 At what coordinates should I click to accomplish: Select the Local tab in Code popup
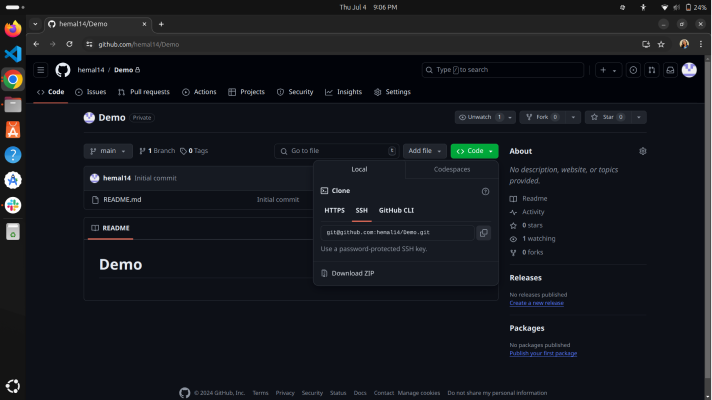pos(359,169)
